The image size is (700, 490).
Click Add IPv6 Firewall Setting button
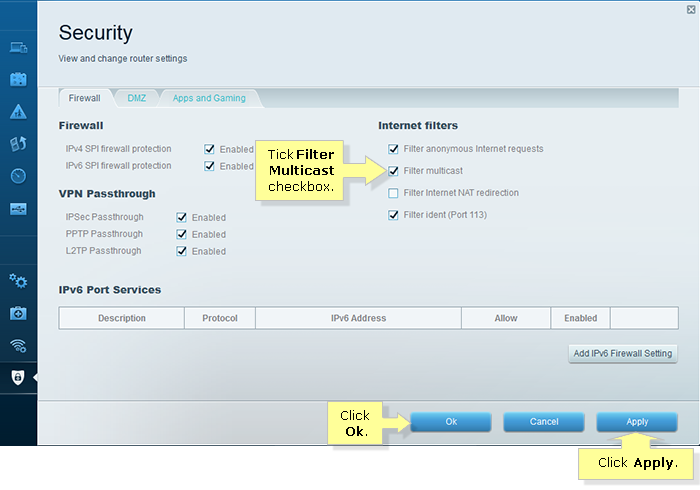coord(623,353)
